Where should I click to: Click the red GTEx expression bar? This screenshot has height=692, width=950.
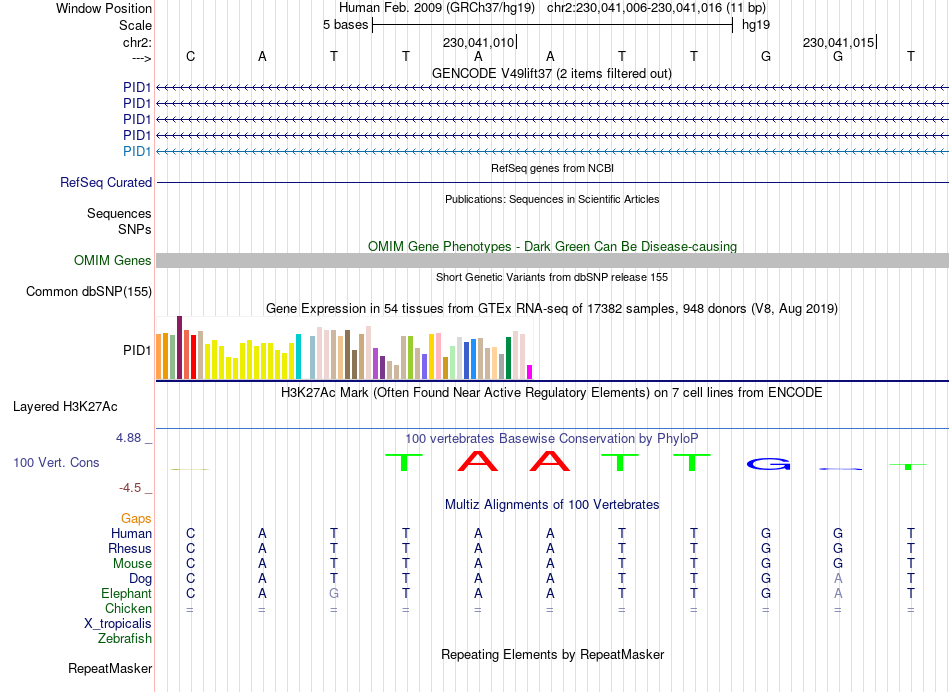[x=193, y=357]
